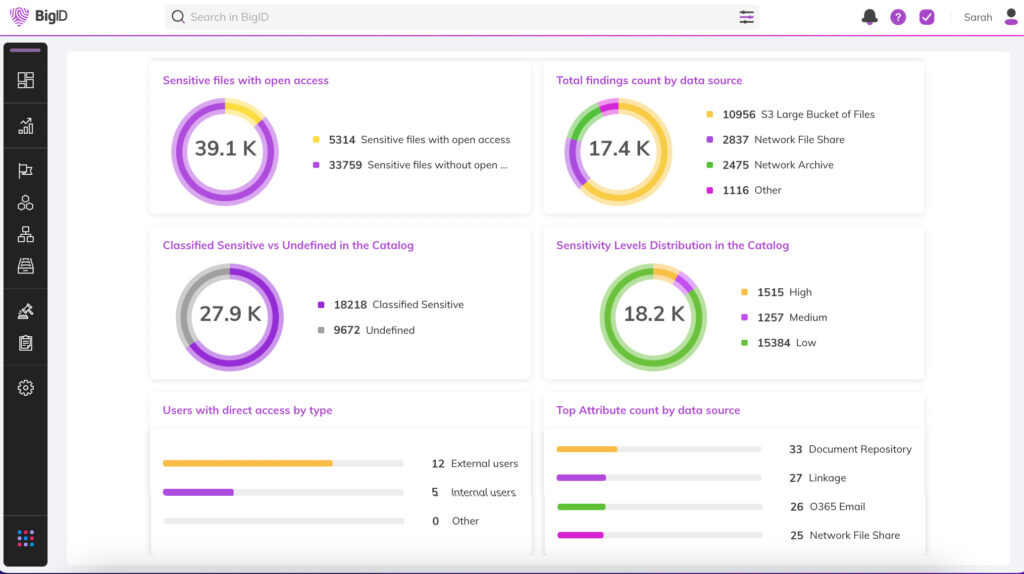The width and height of the screenshot is (1024, 574).
Task: Open the purple checkmark tasks icon
Action: point(927,17)
